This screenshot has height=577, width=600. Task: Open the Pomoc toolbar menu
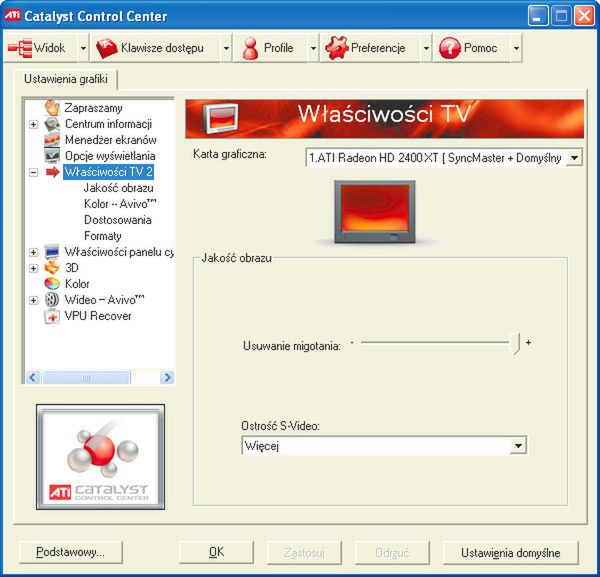pyautogui.click(x=471, y=48)
